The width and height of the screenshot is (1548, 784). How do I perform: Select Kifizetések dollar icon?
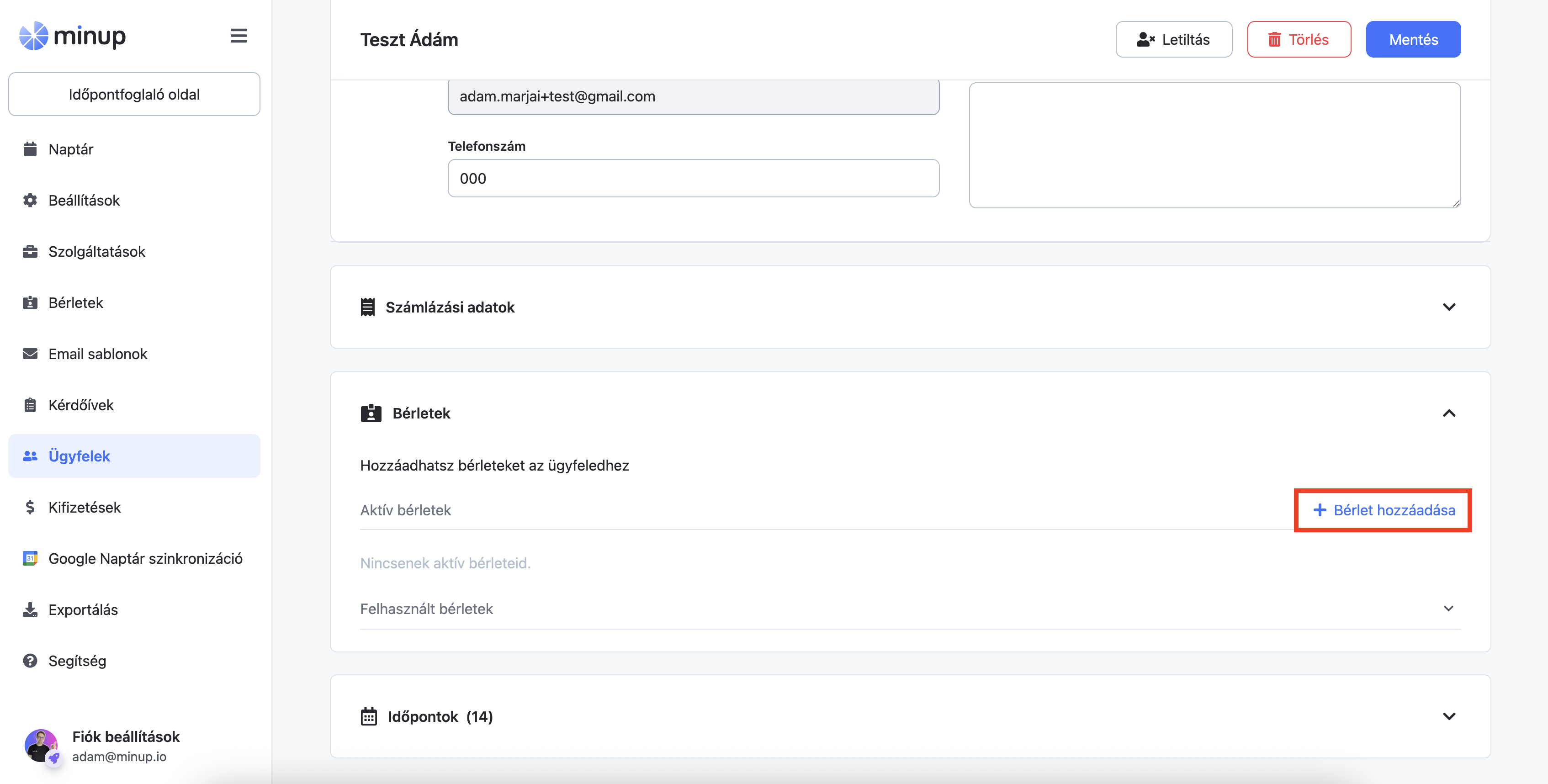30,508
